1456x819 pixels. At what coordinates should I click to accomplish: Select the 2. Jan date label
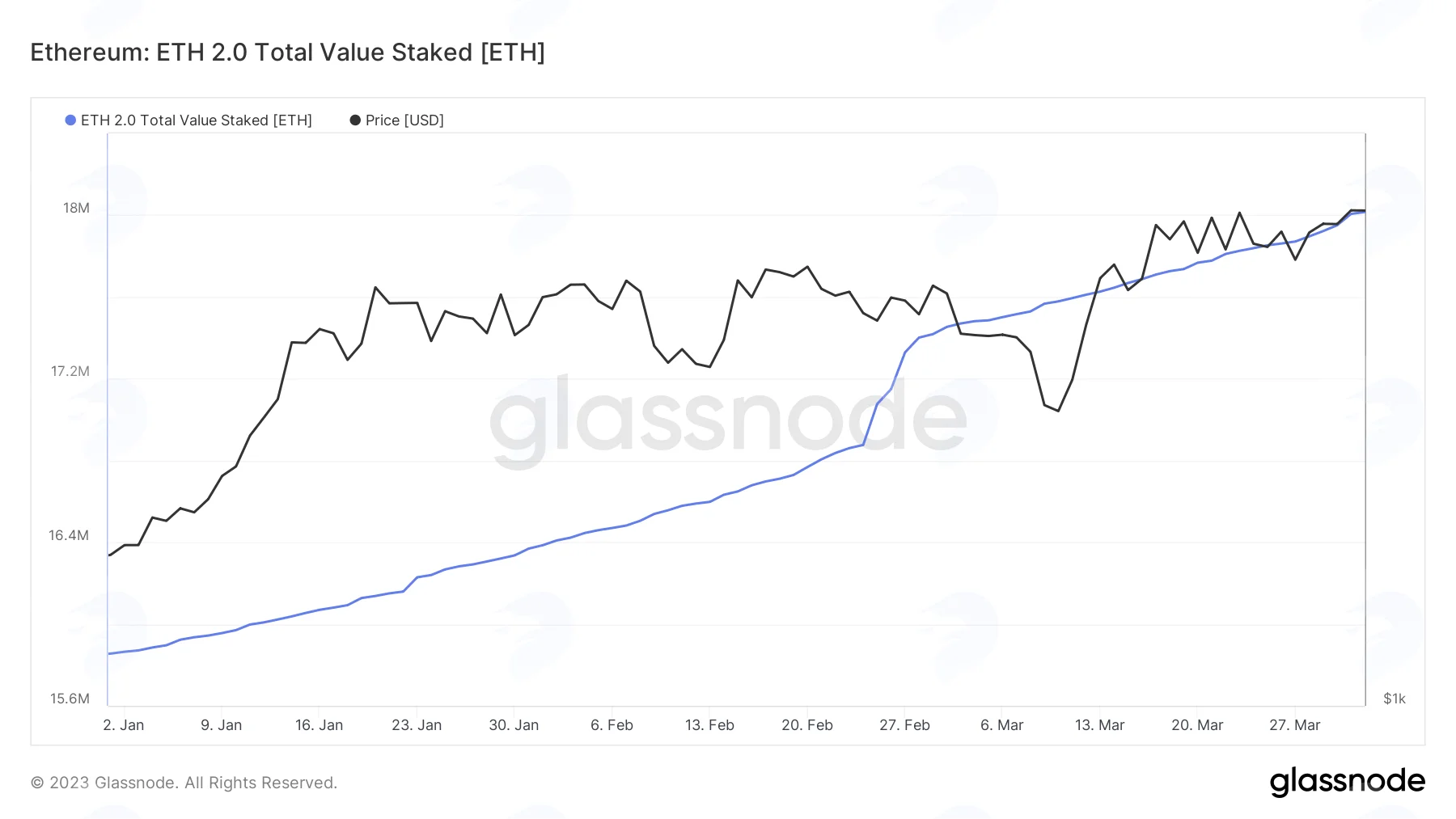(124, 725)
